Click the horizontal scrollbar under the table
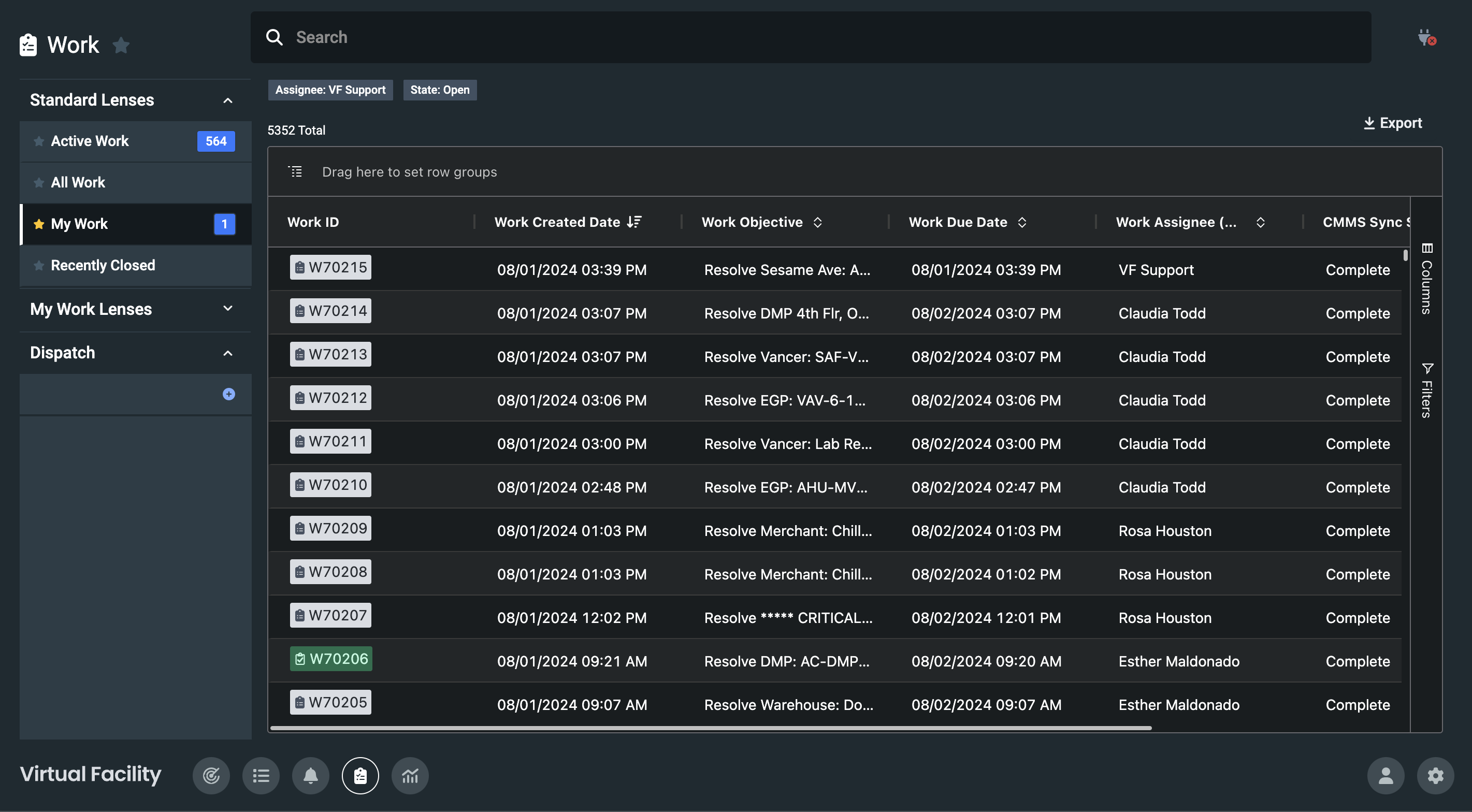 [x=710, y=728]
